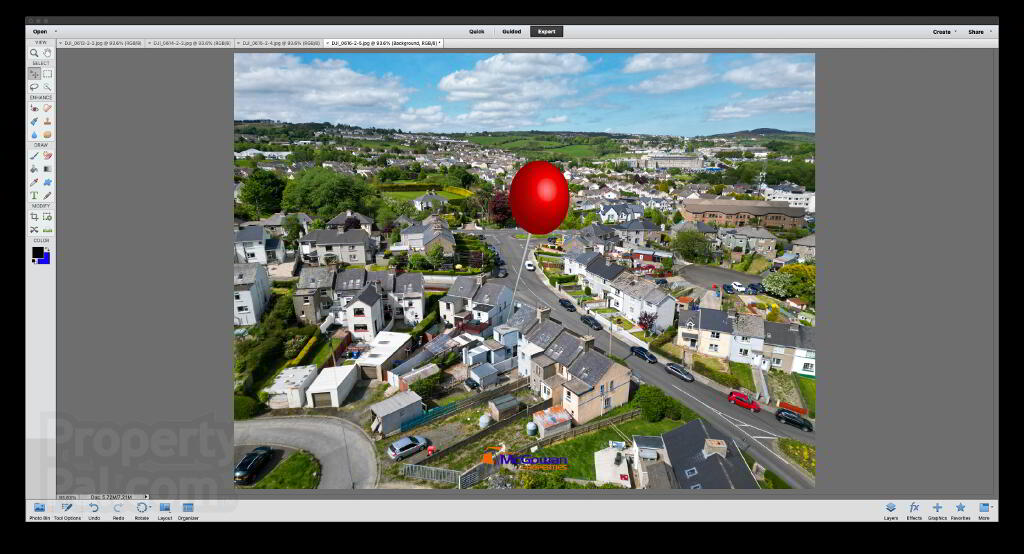Select the Lasso tool
Image resolution: width=1024 pixels, height=554 pixels.
[x=34, y=87]
